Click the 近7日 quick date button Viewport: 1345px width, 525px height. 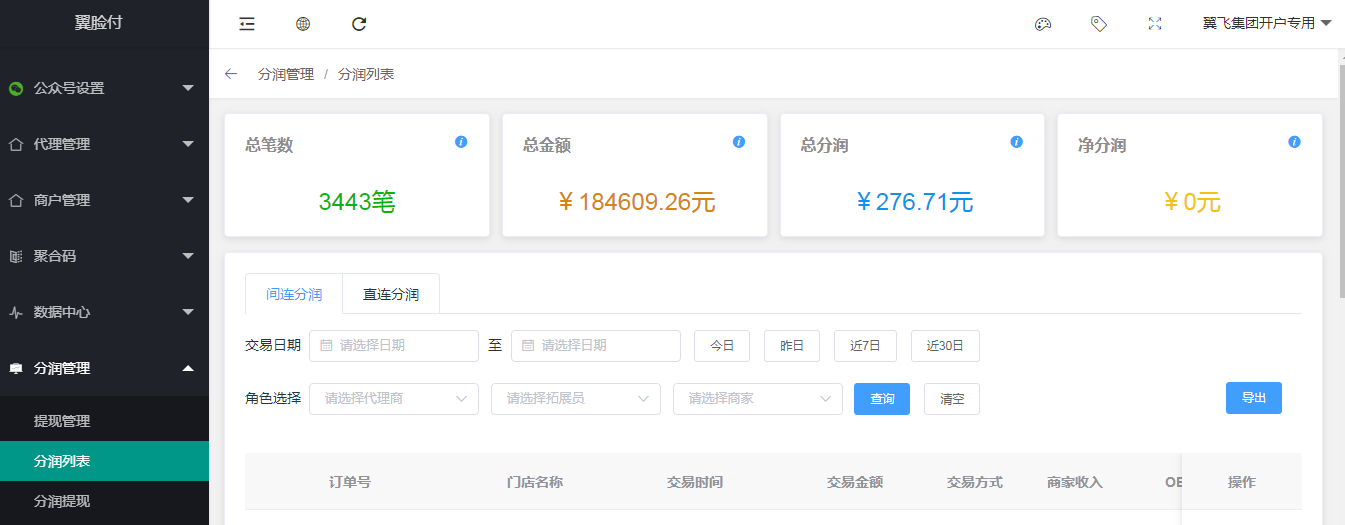865,346
